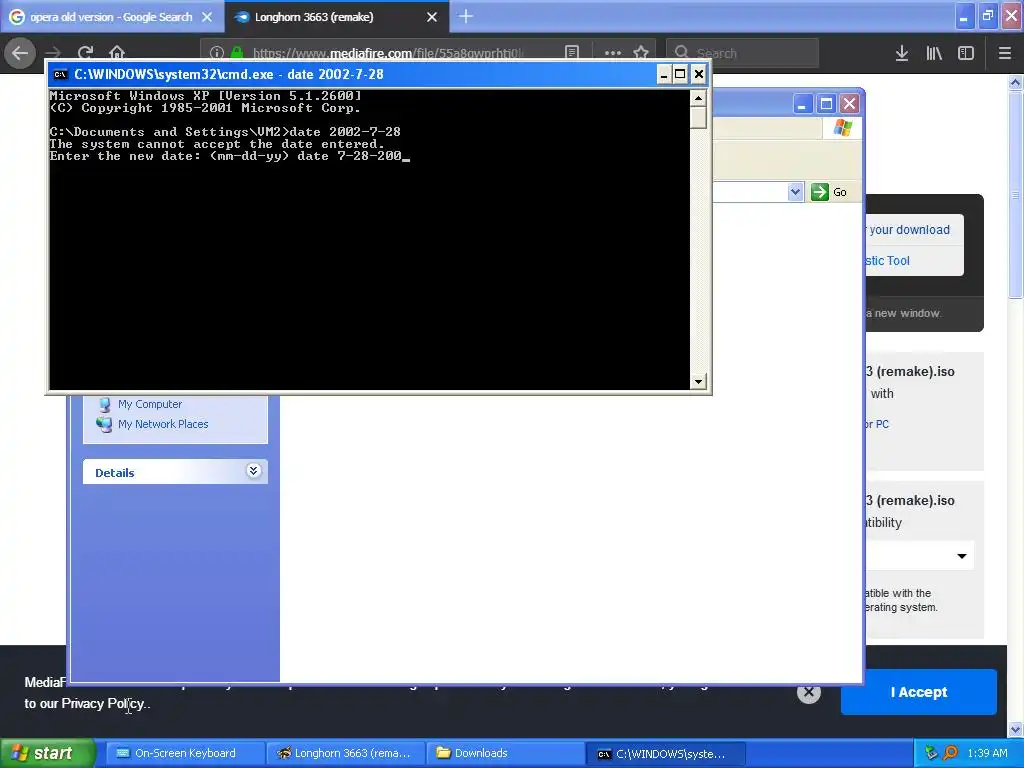Open Firefox home page icon
Viewport: 1024px width, 768px height.
(117, 53)
